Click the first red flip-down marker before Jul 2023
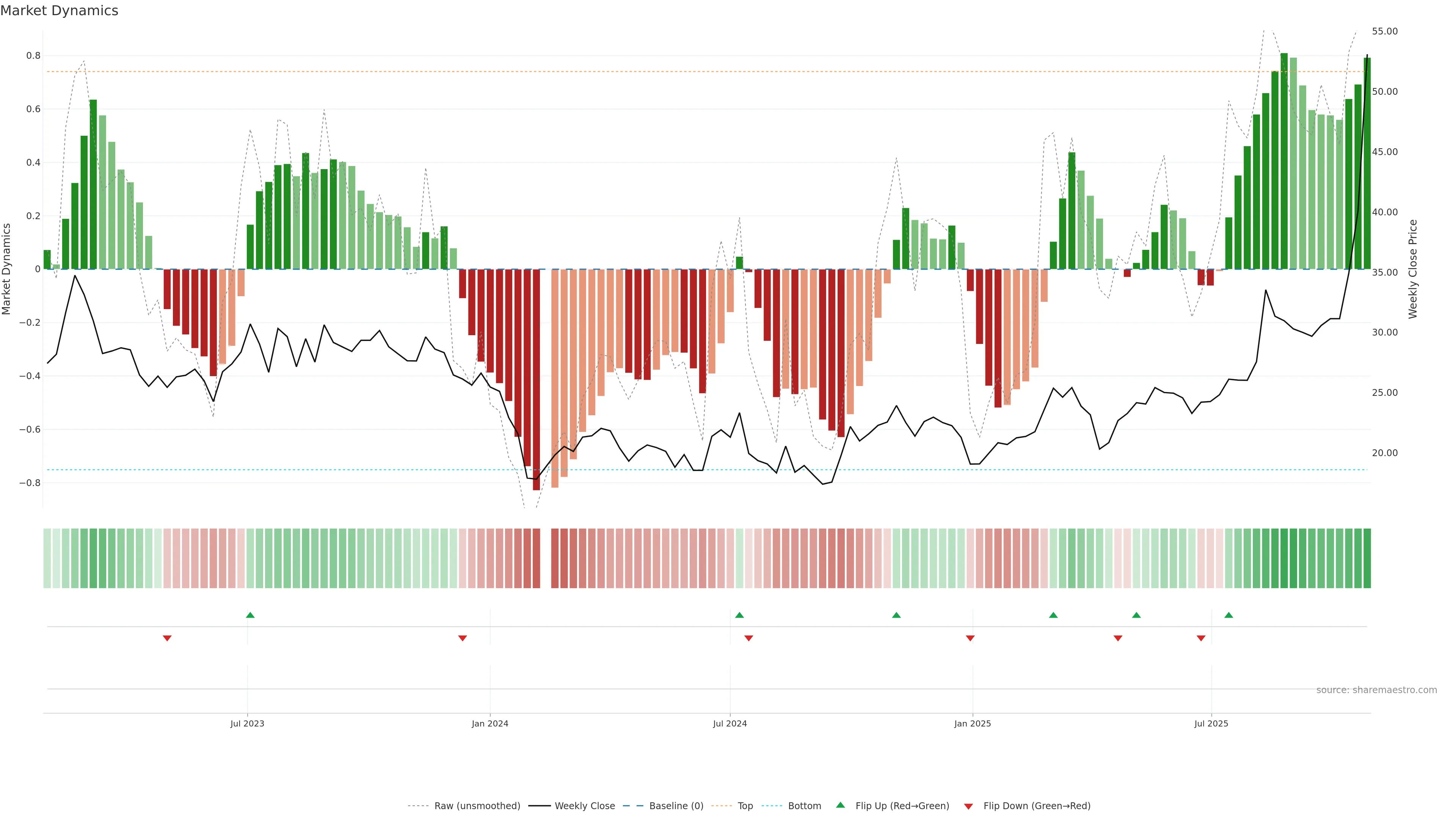1456x819 pixels. pyautogui.click(x=167, y=638)
